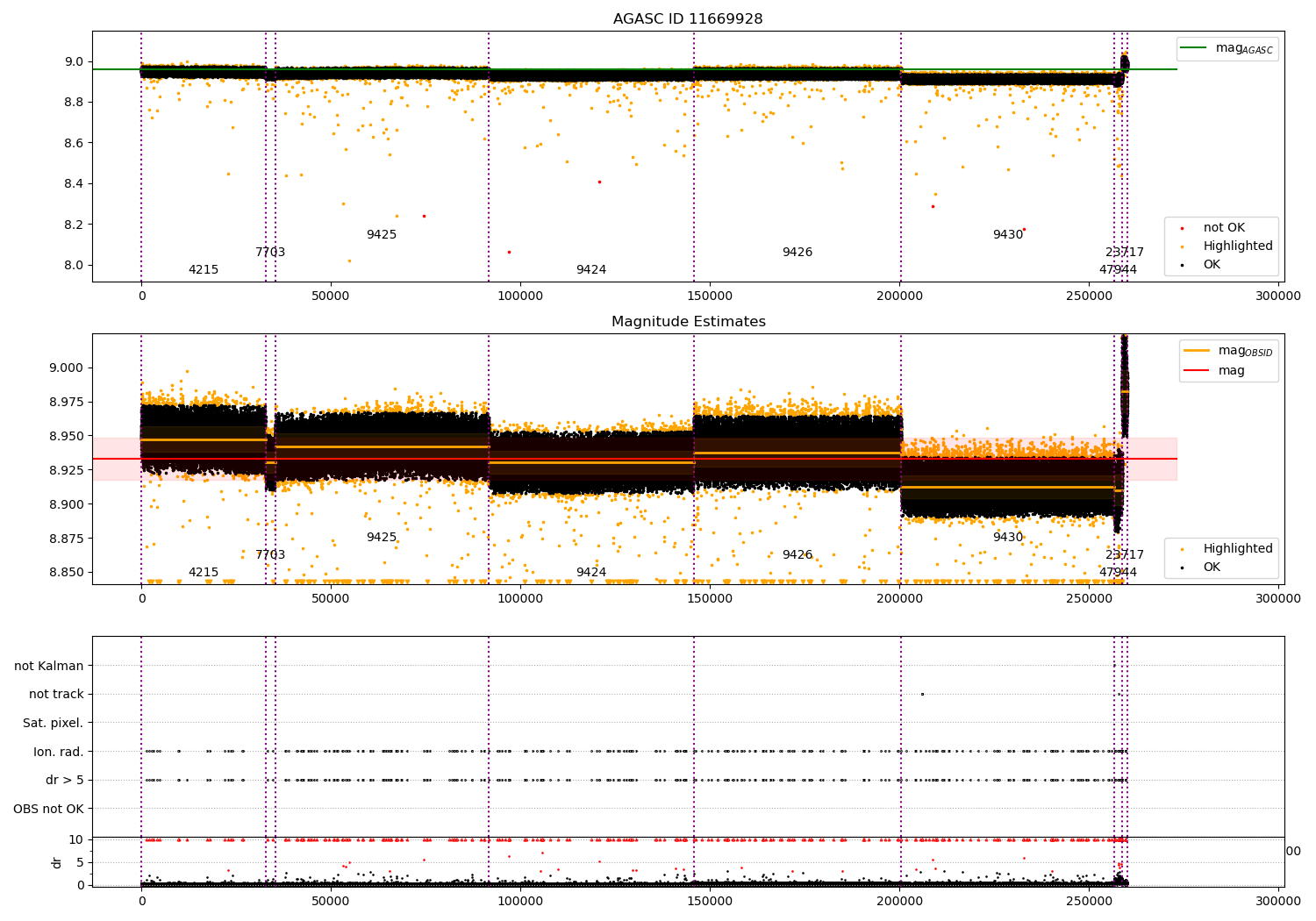
Task: Click obsid label 4215 in the AGASC plot
Action: click(204, 270)
